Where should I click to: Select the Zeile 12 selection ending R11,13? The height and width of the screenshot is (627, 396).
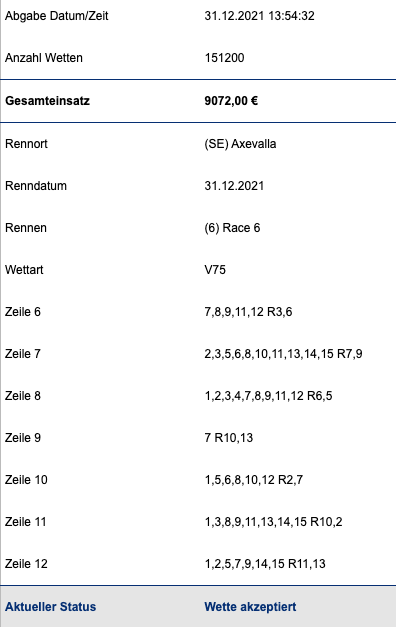pyautogui.click(x=265, y=564)
